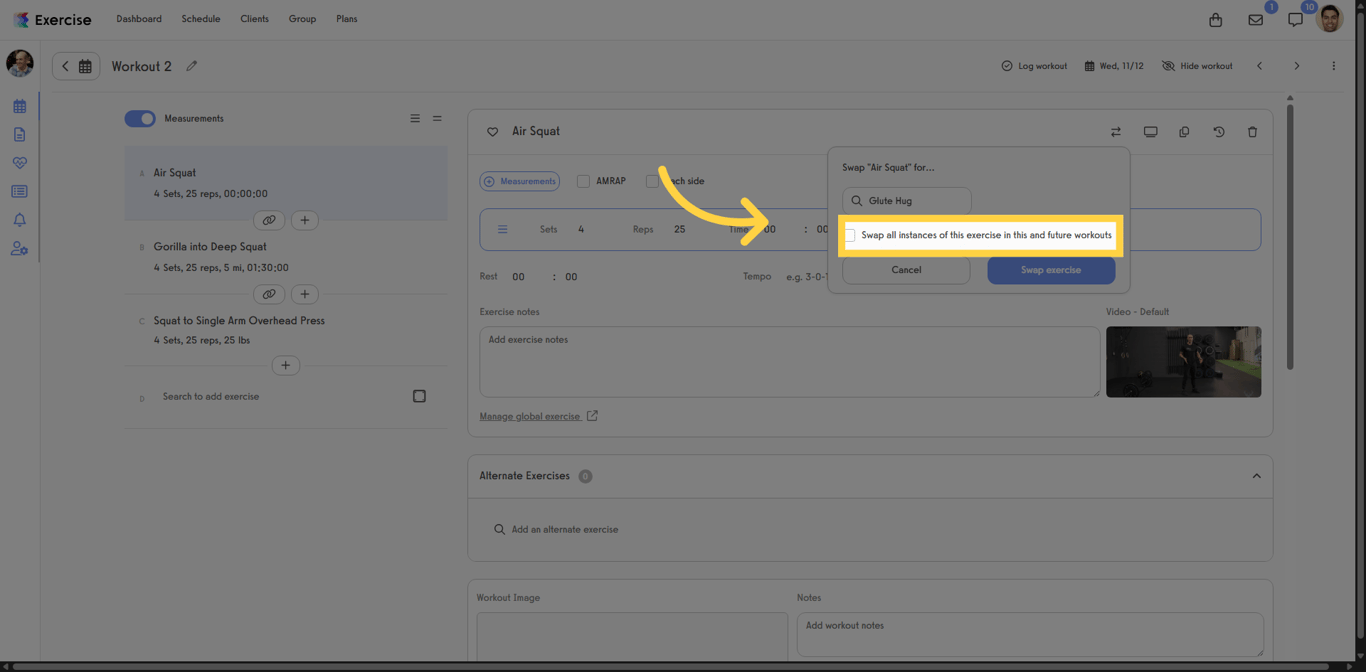The height and width of the screenshot is (672, 1366).
Task: Open the Schedule menu item
Action: coord(200,18)
